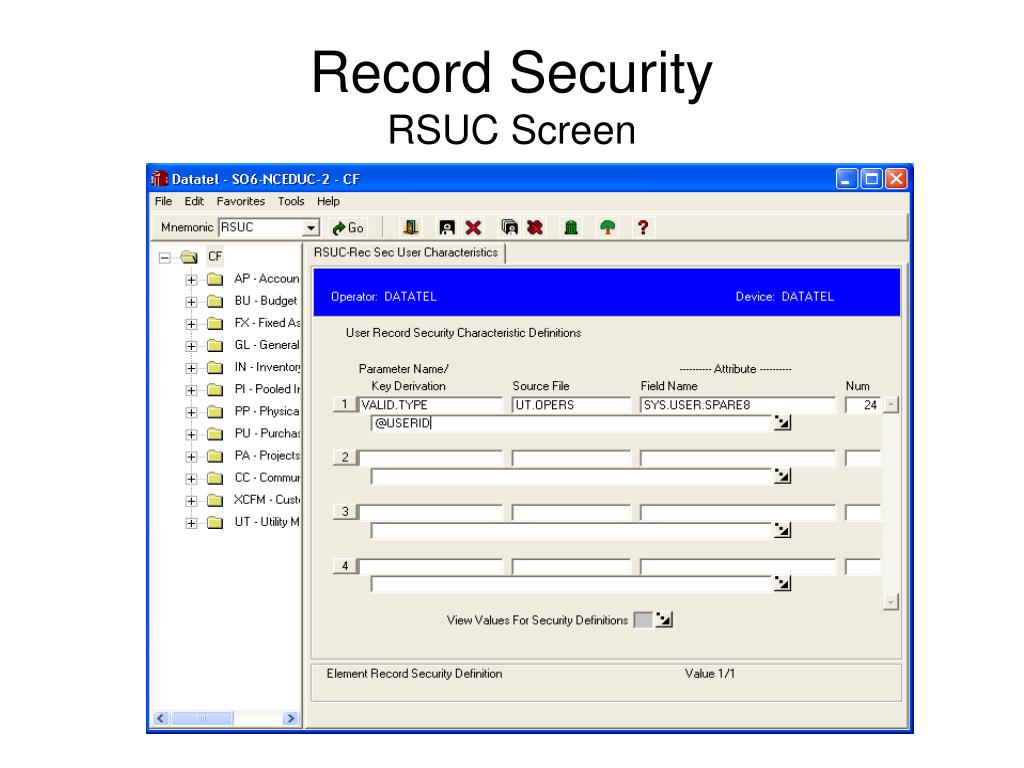The image size is (1024, 768).
Task: Click the tree panel horizontal scrollbar thumb
Action: [202, 718]
